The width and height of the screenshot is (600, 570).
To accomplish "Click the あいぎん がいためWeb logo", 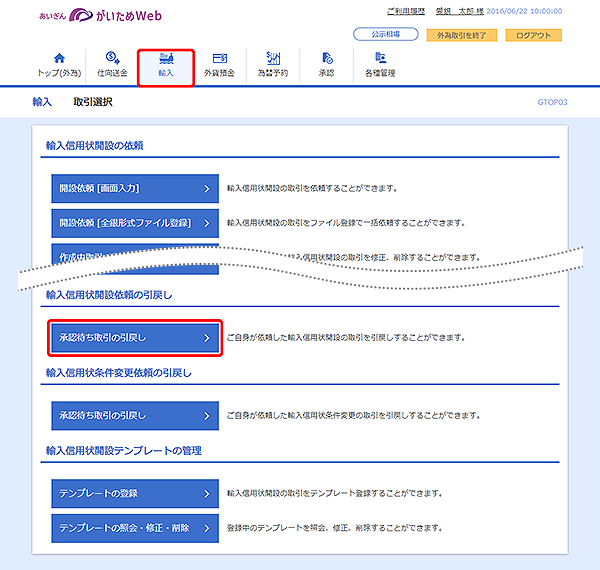I will (x=100, y=15).
